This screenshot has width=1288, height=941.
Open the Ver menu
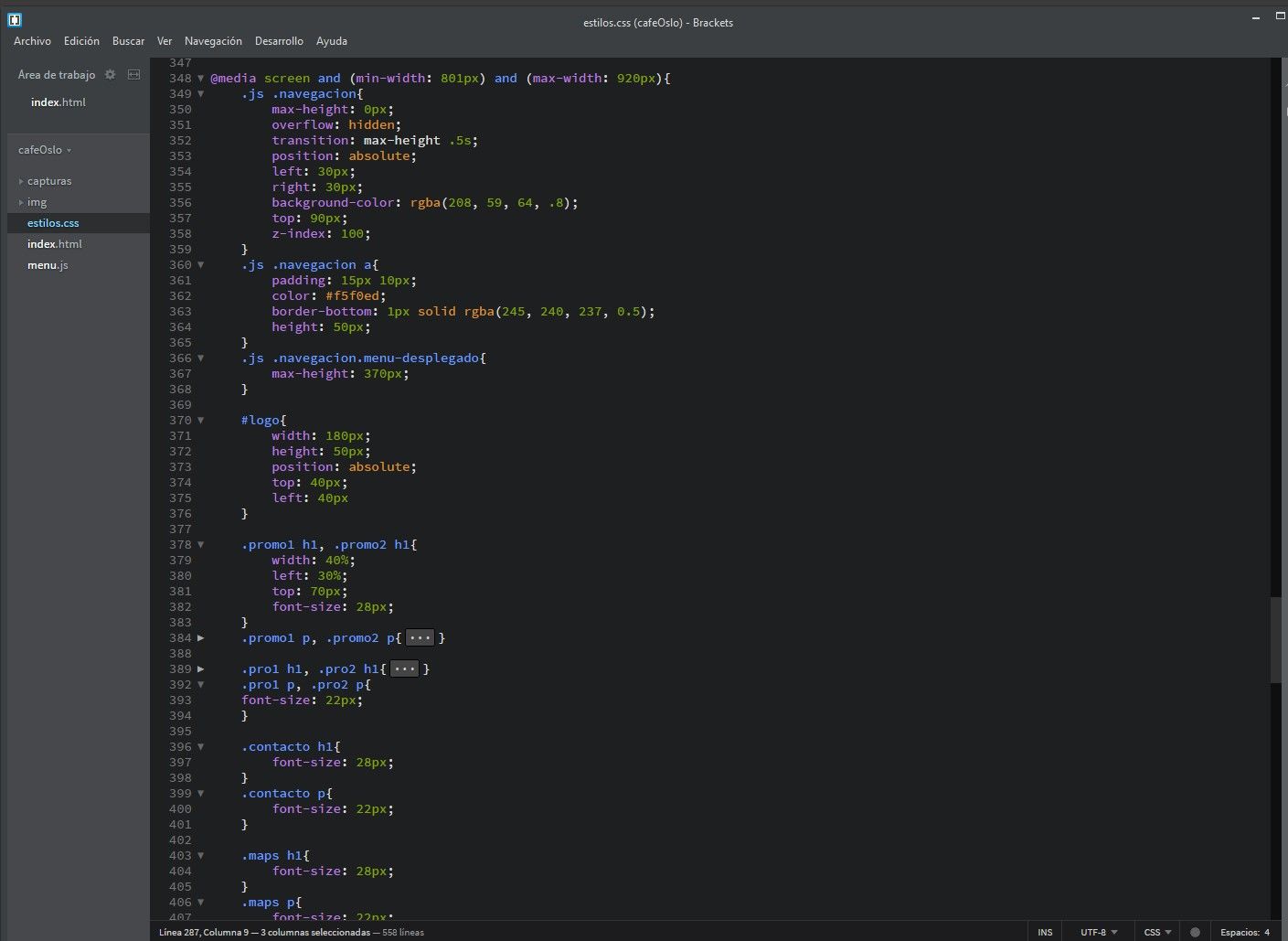tap(165, 41)
